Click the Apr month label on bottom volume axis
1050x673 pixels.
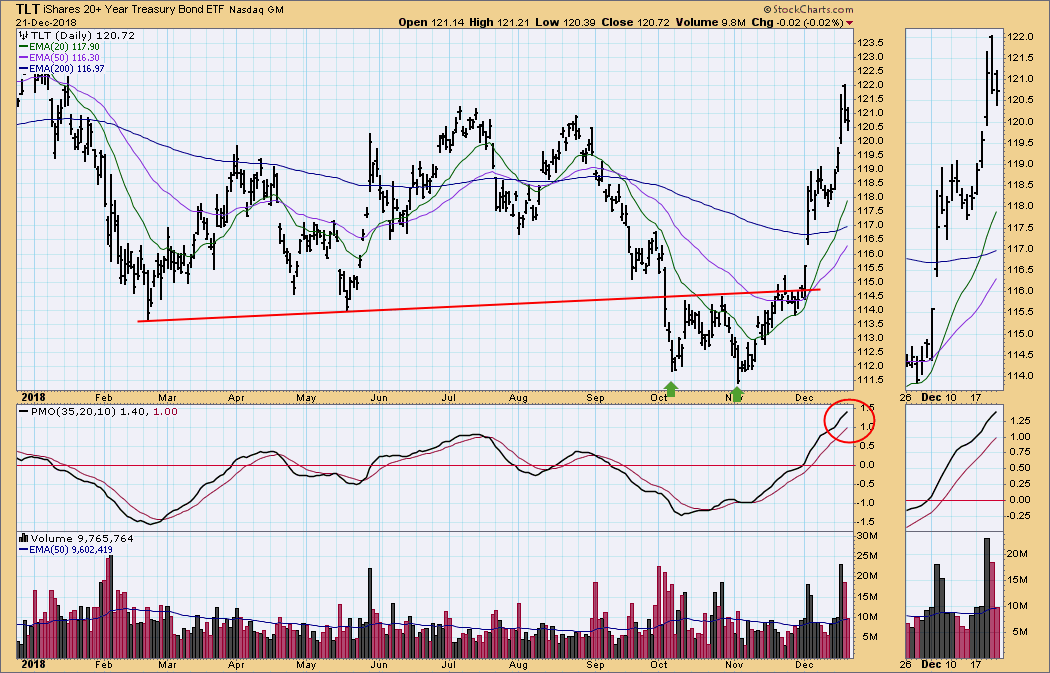[x=236, y=664]
